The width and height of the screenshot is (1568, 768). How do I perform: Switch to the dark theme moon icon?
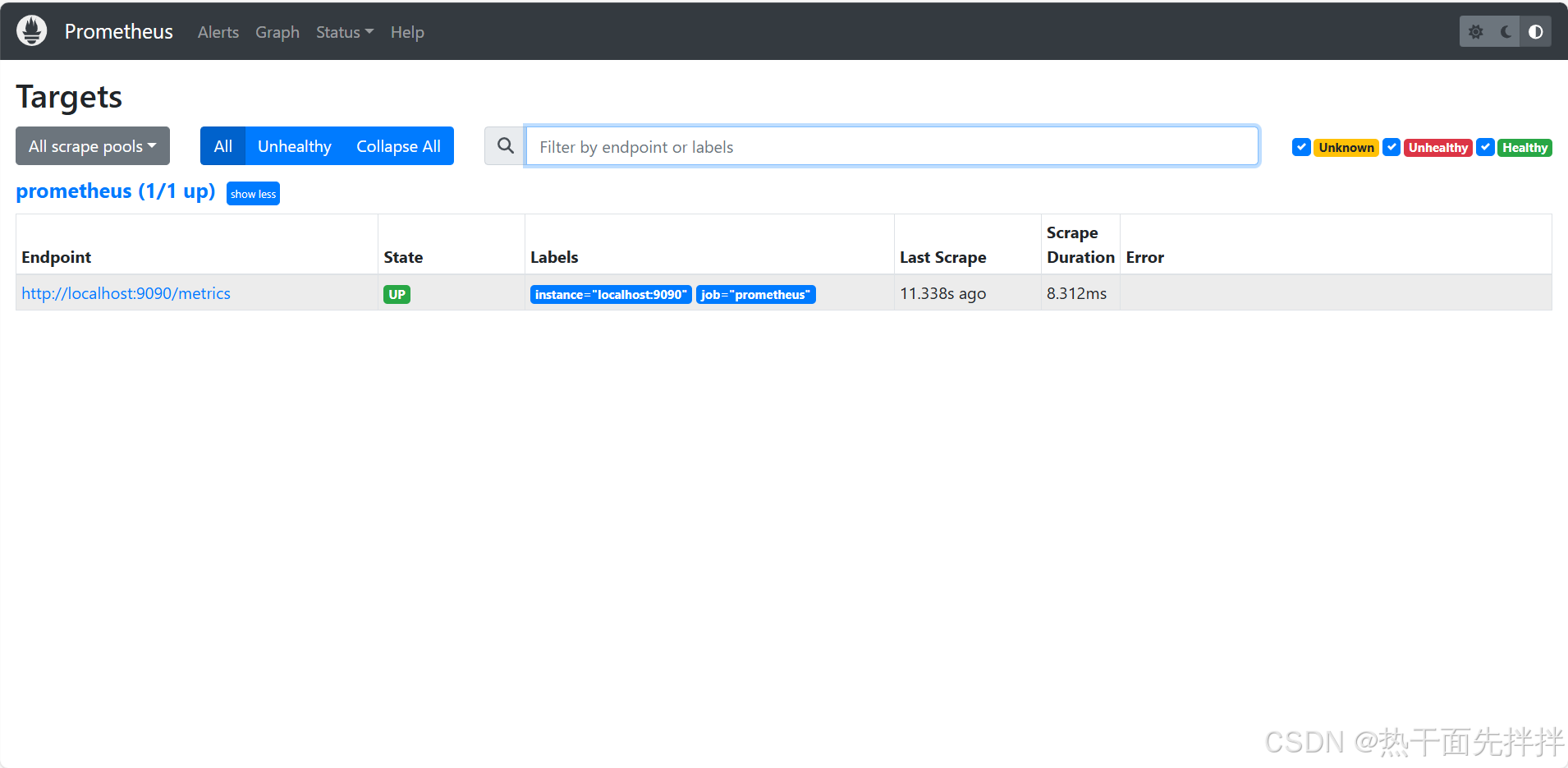tap(1506, 32)
